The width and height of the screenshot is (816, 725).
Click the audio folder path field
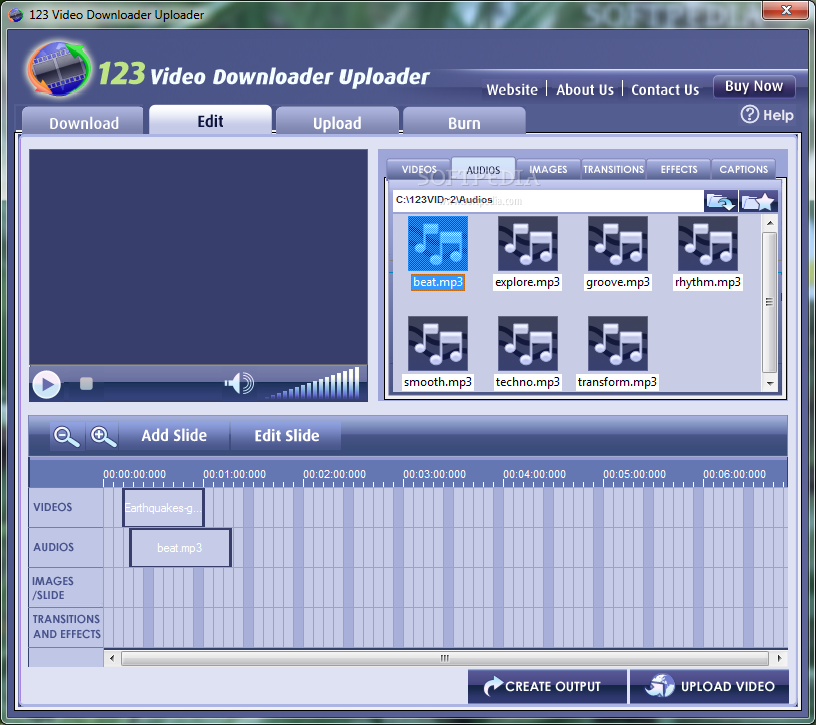click(x=548, y=200)
